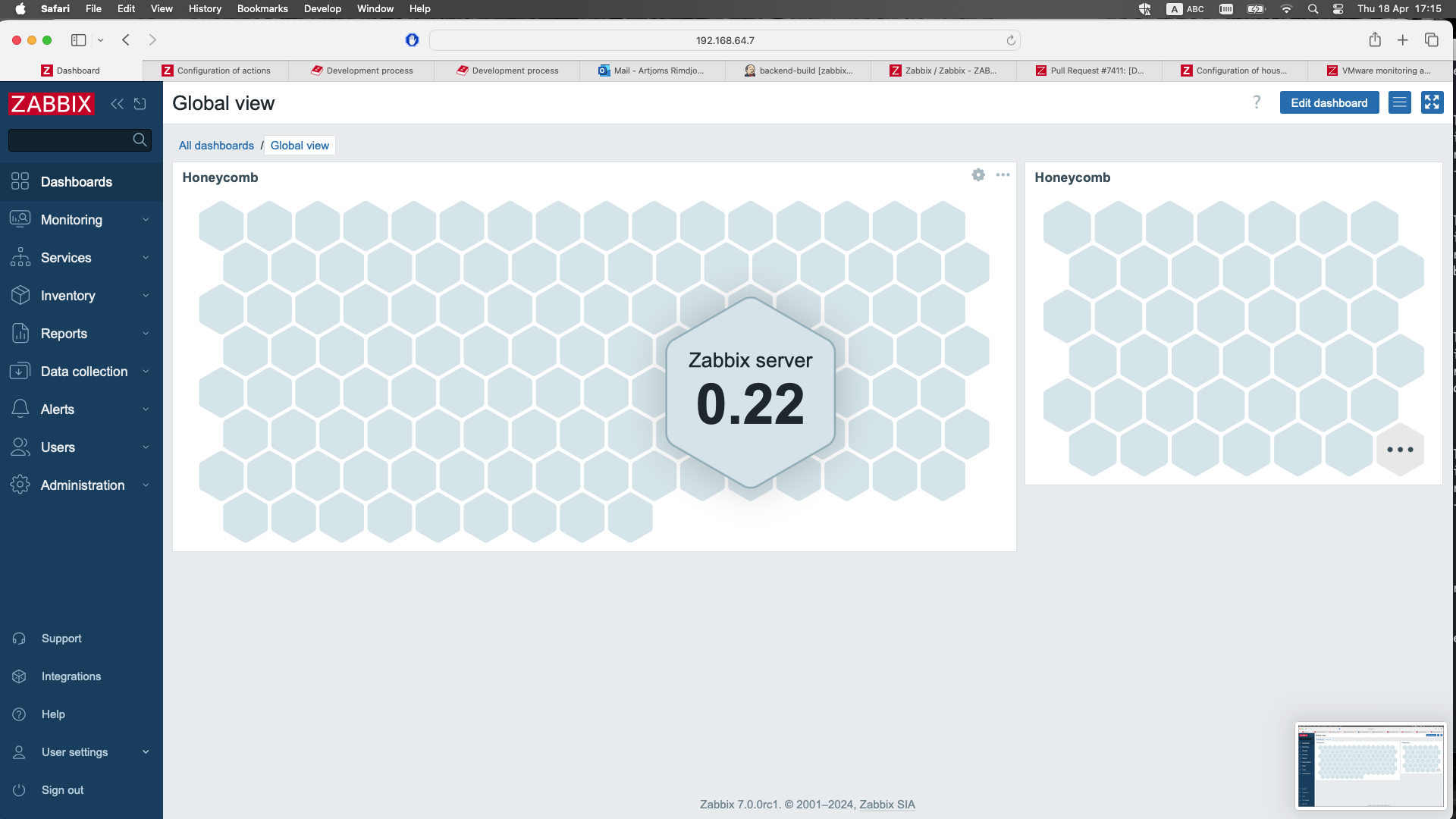The width and height of the screenshot is (1456, 819).
Task: Open the Support link
Action: 61,639
